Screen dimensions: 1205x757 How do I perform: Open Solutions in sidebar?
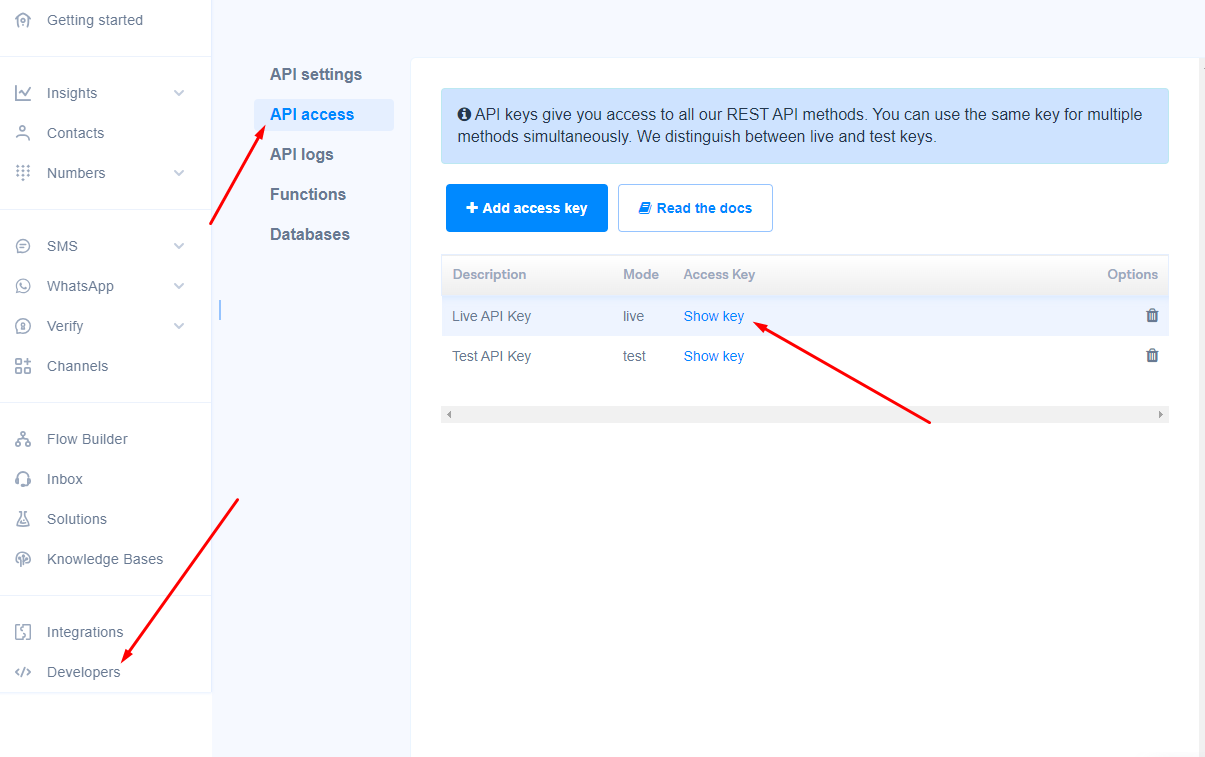[x=77, y=519]
